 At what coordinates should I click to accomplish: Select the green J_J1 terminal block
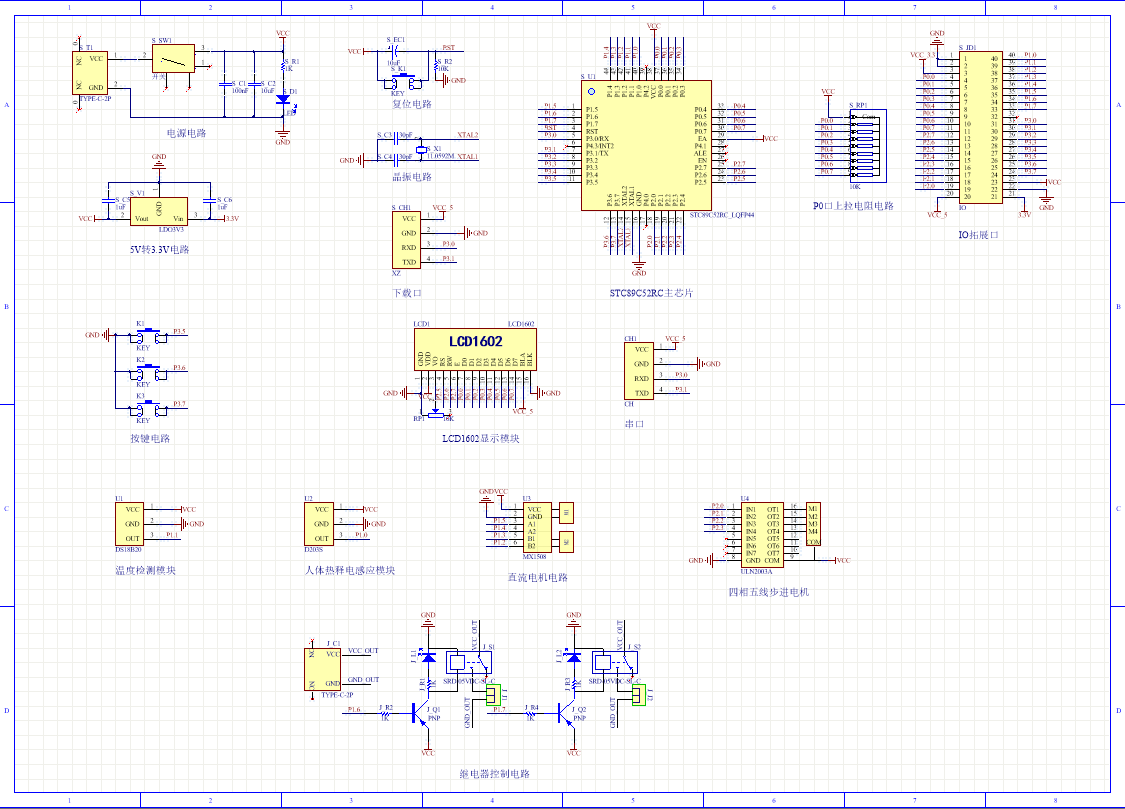(493, 694)
